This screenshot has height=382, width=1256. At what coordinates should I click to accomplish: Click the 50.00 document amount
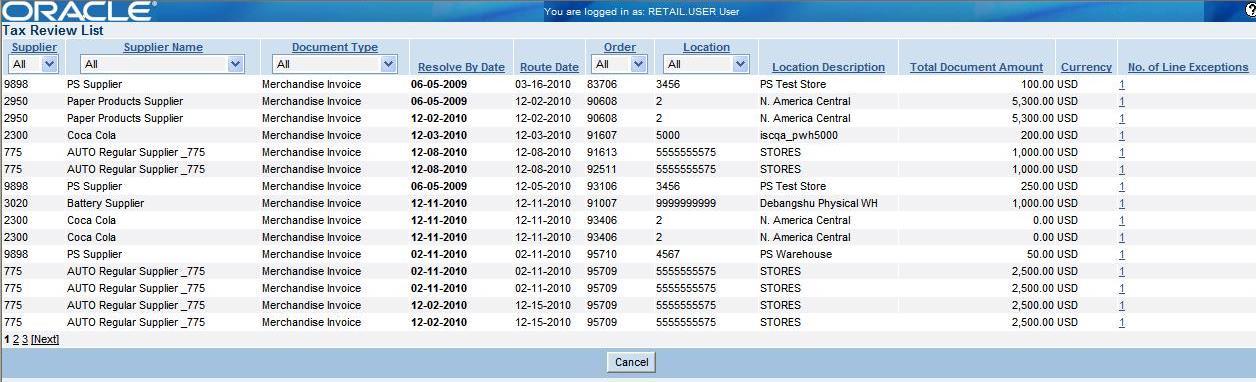1040,254
